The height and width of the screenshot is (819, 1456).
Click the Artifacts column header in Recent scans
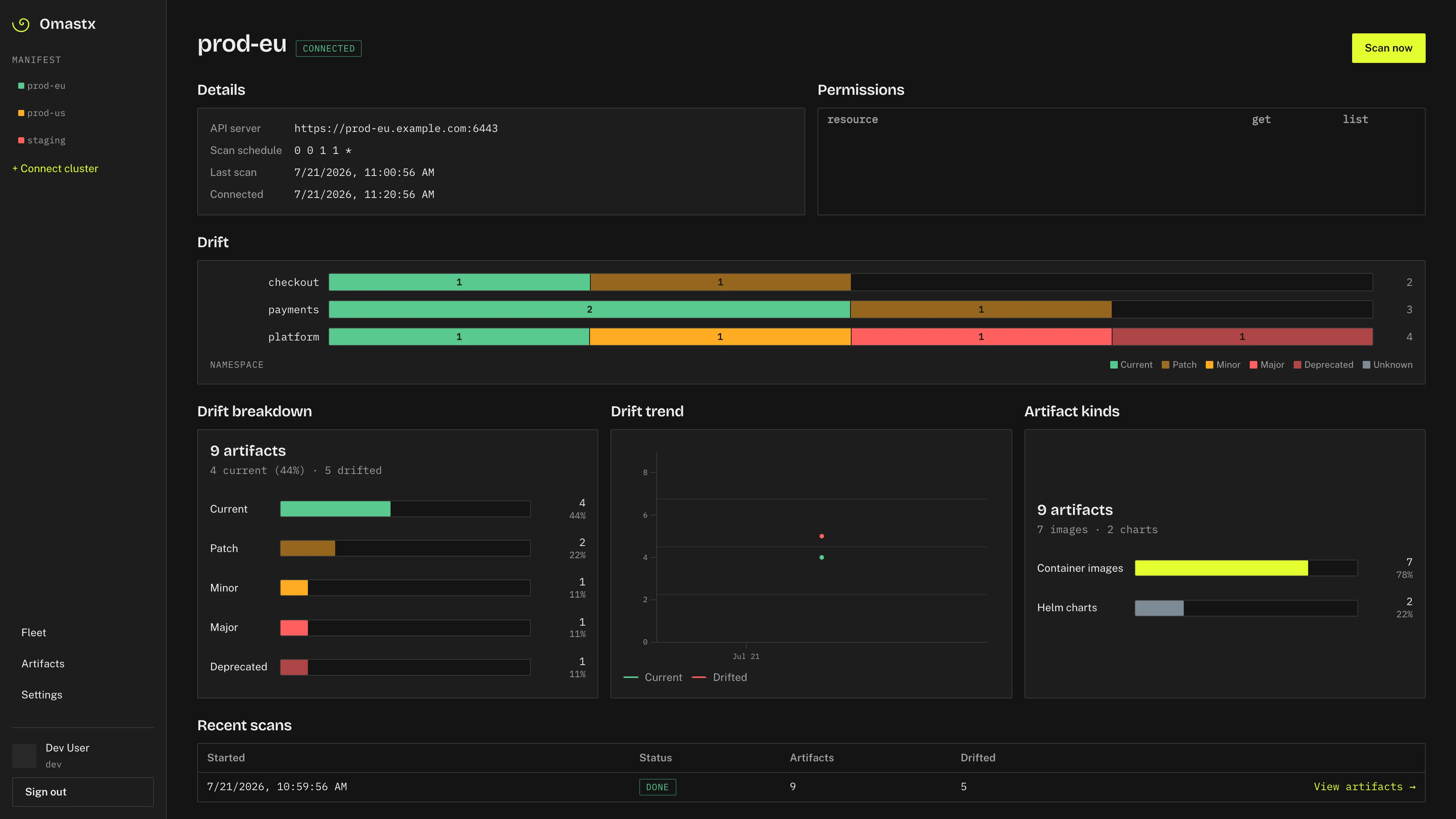click(x=812, y=758)
